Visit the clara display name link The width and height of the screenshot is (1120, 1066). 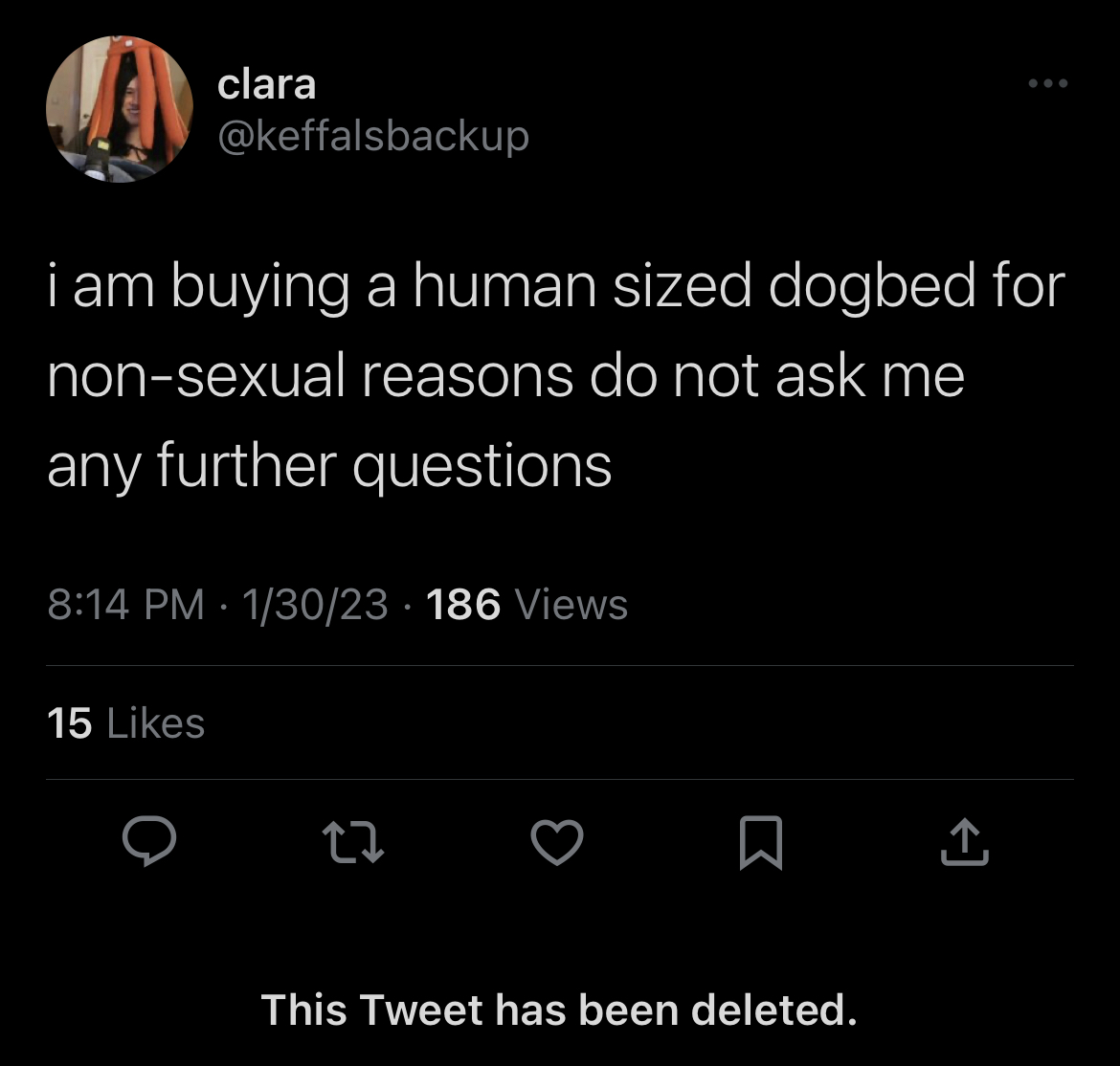266,84
